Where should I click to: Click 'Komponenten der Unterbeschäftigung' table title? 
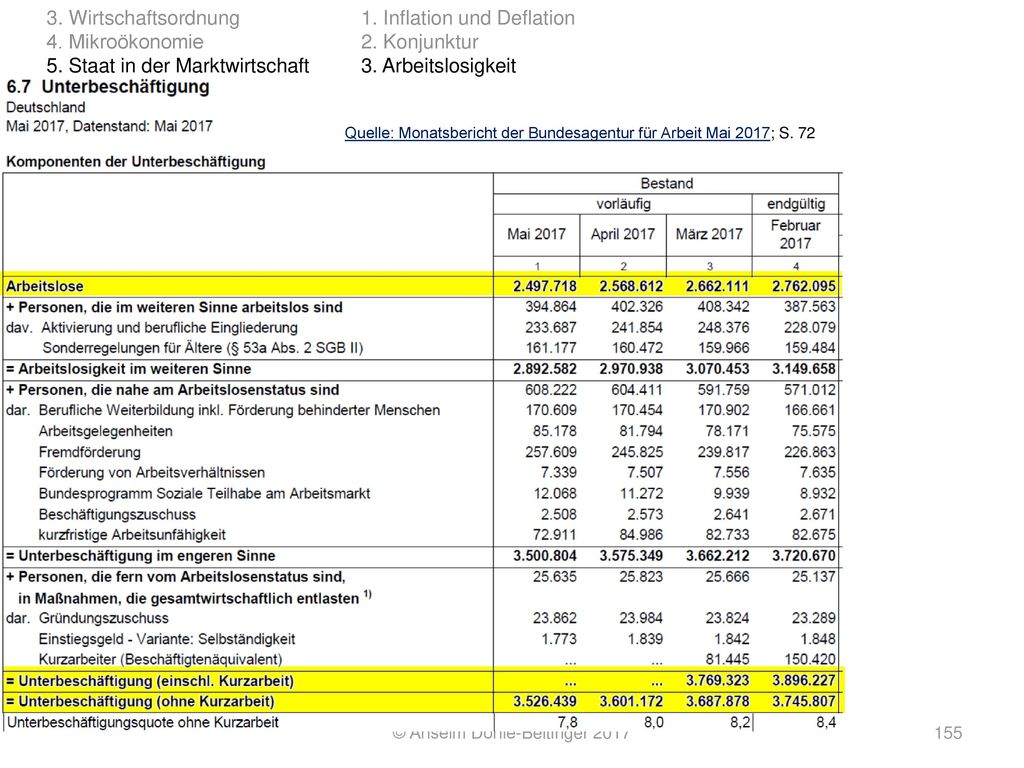click(x=136, y=161)
